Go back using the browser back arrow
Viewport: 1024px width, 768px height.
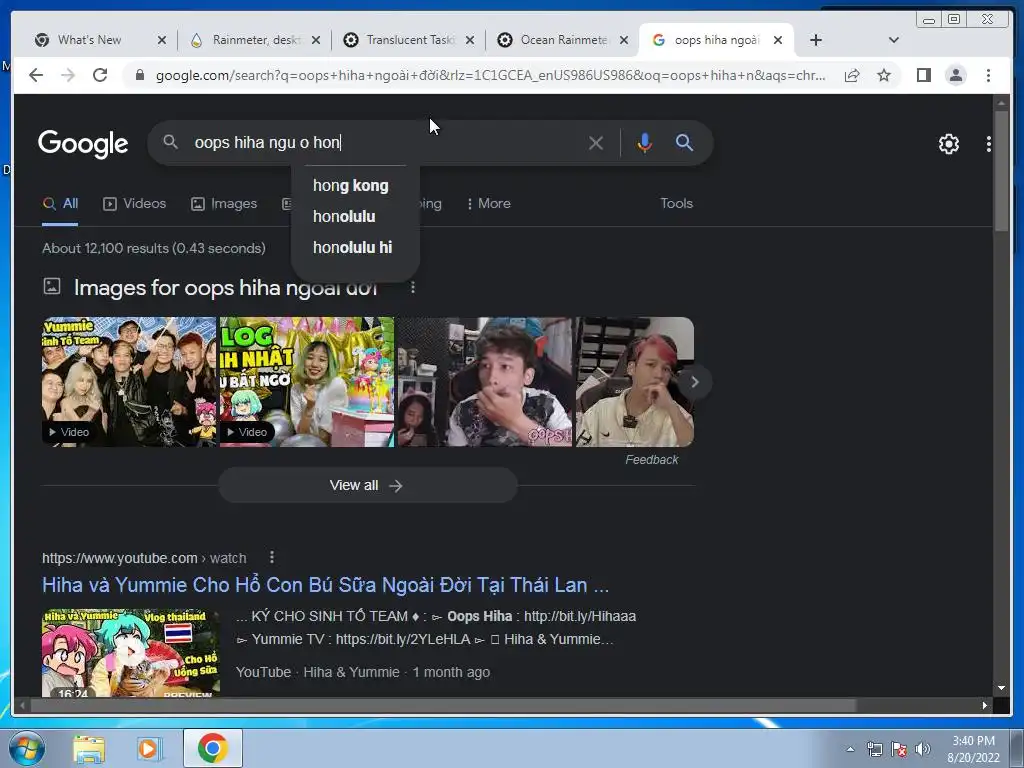(36, 75)
